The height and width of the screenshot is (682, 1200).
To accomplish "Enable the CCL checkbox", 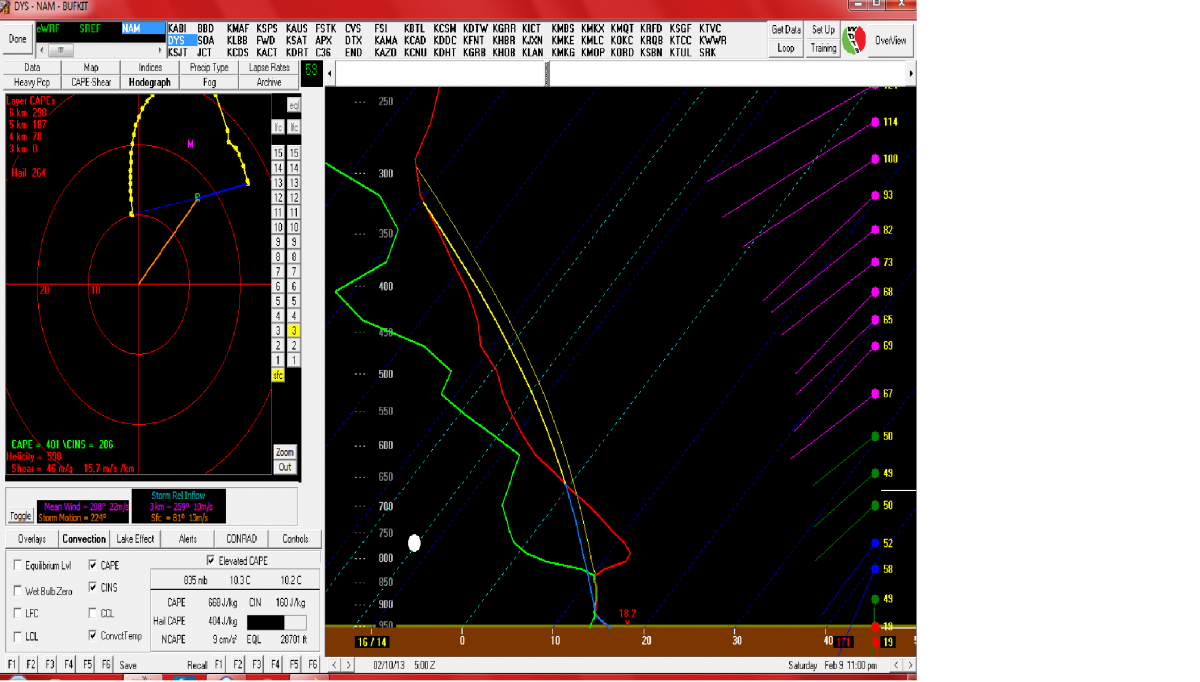I will [x=93, y=612].
